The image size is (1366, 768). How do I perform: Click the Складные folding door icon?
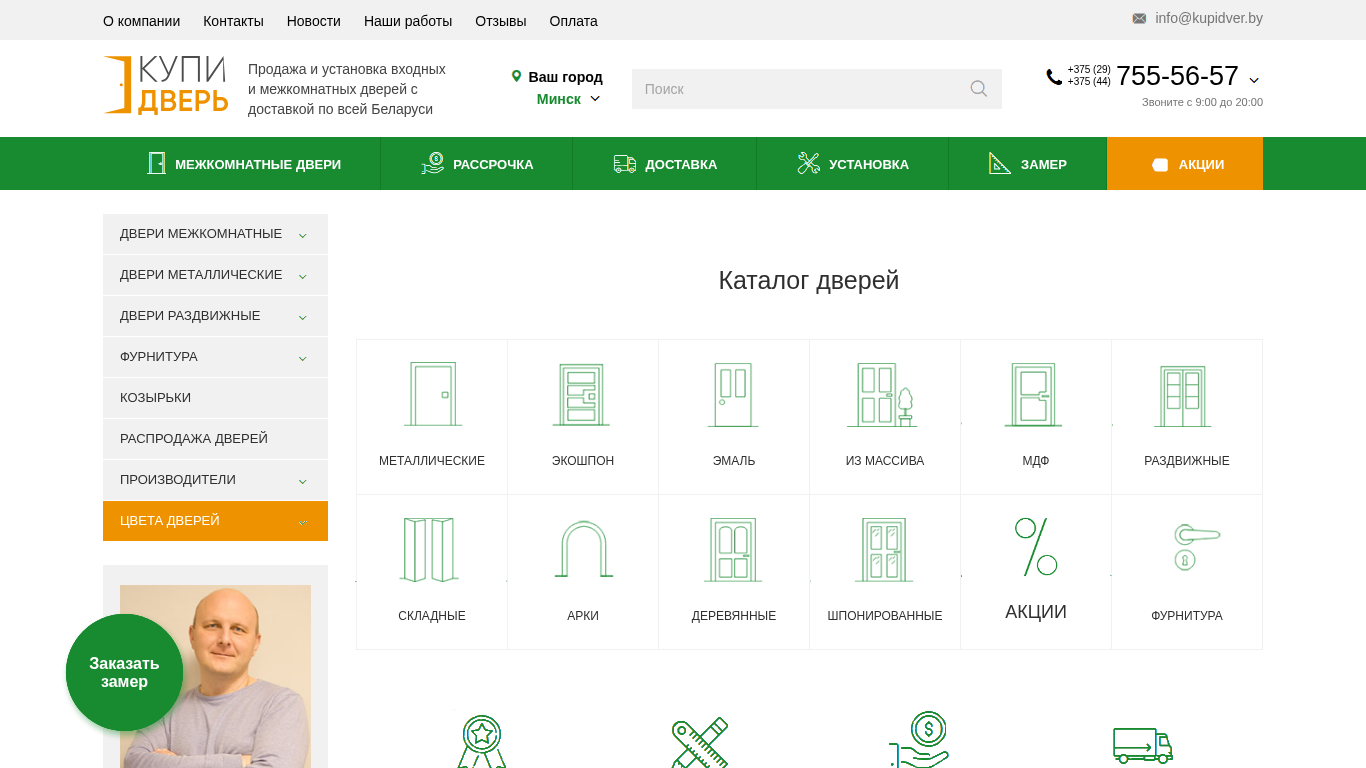[431, 550]
